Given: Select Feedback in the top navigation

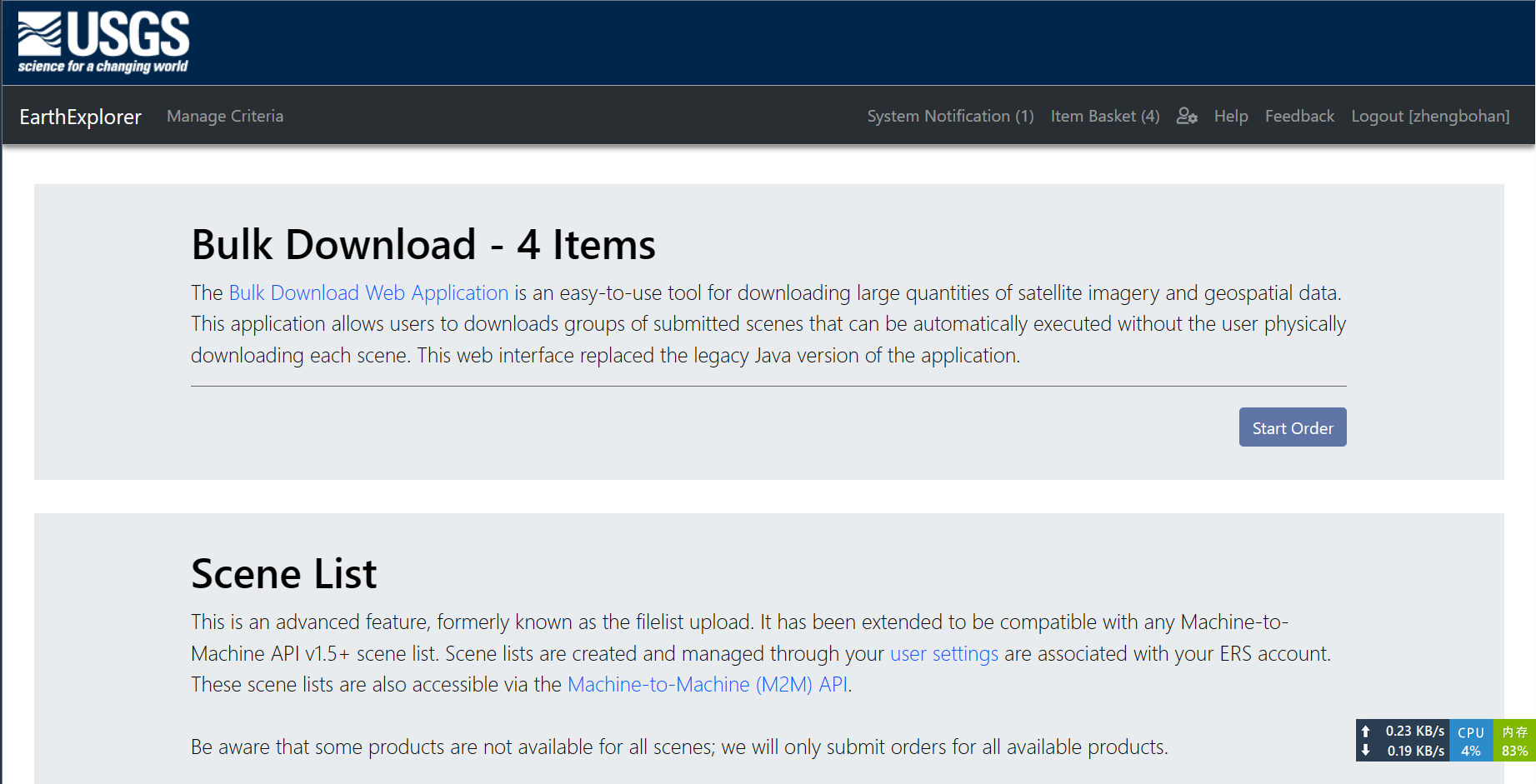Looking at the screenshot, I should (1299, 116).
